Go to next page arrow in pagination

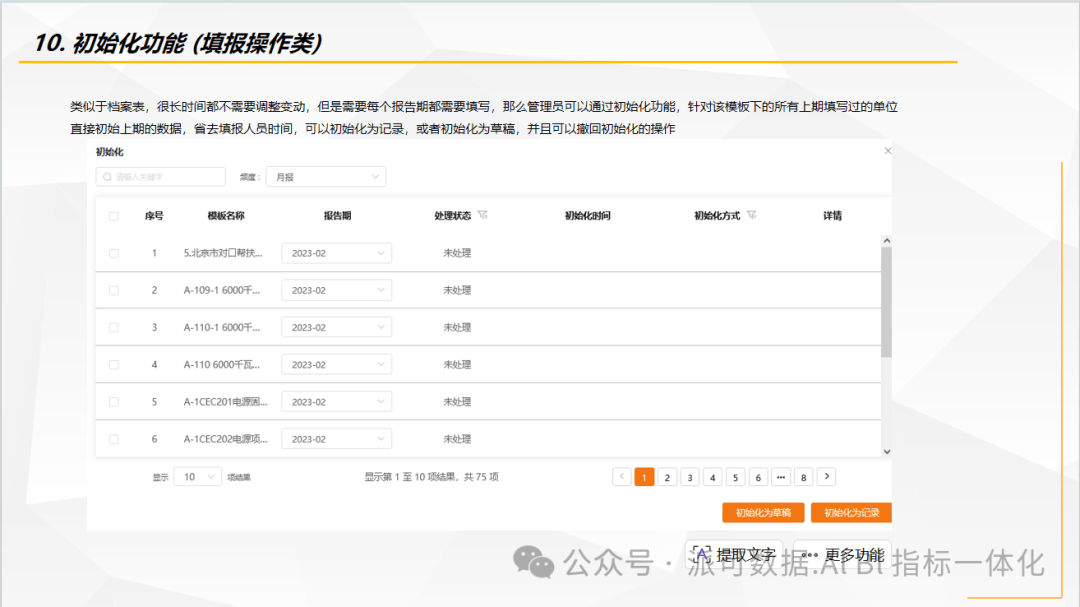point(827,477)
